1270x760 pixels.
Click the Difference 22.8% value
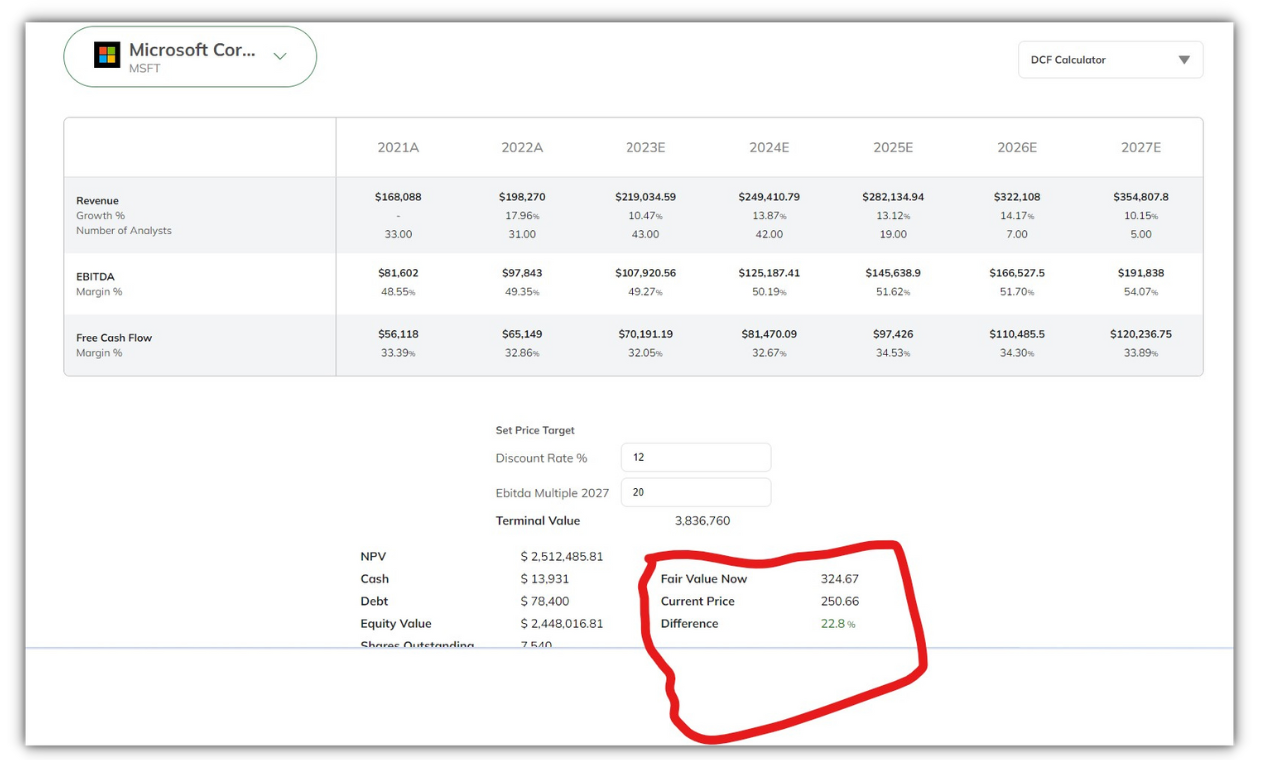click(838, 623)
